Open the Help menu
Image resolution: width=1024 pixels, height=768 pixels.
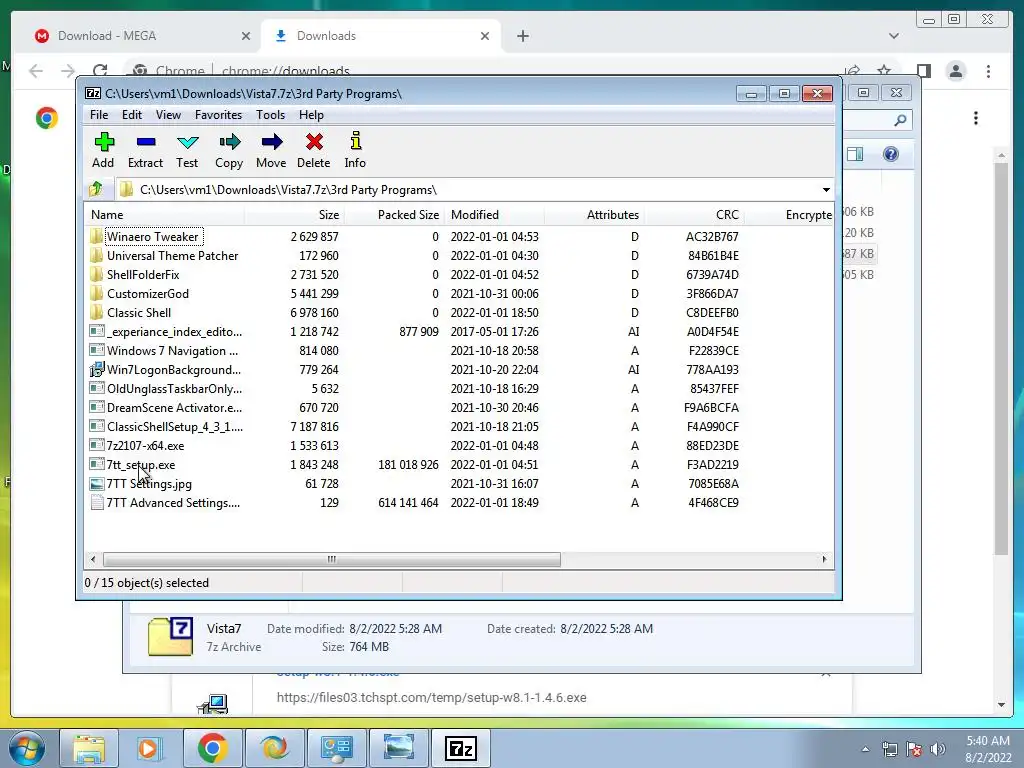pos(312,115)
